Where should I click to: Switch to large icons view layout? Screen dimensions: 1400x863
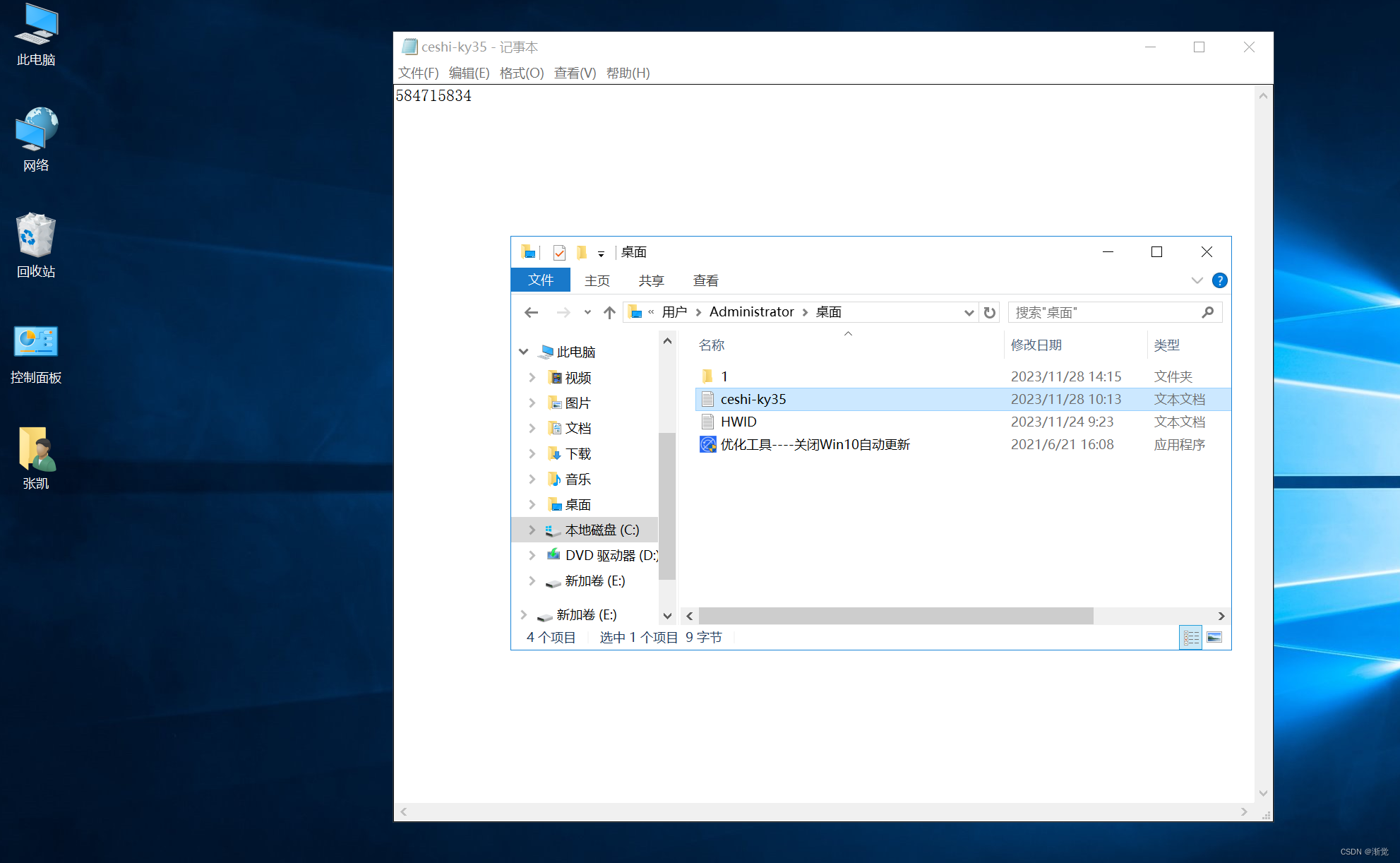pos(1214,637)
